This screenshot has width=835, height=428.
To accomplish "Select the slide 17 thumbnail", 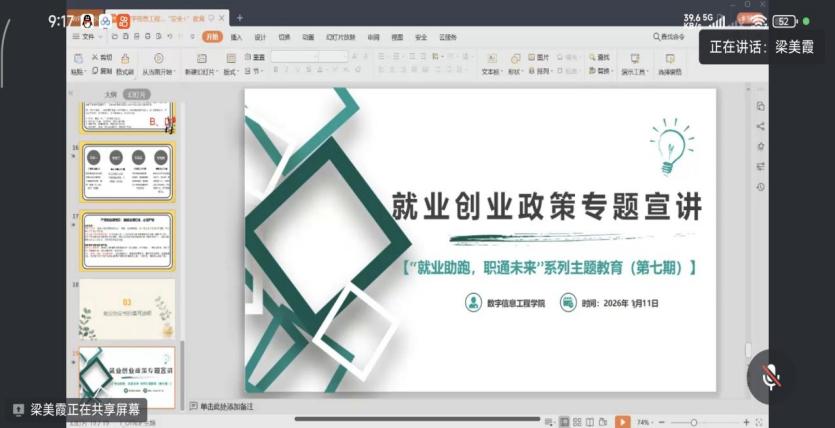I will tap(127, 240).
